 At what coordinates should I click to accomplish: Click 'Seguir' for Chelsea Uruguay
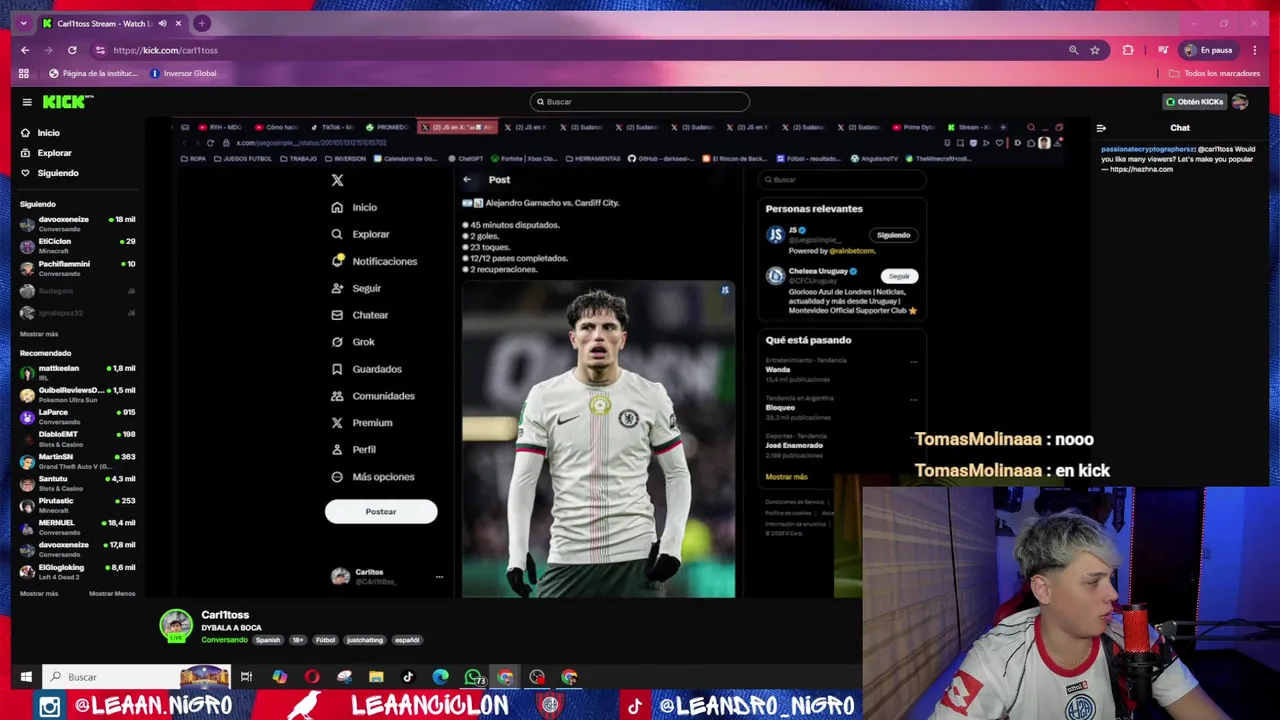(899, 276)
